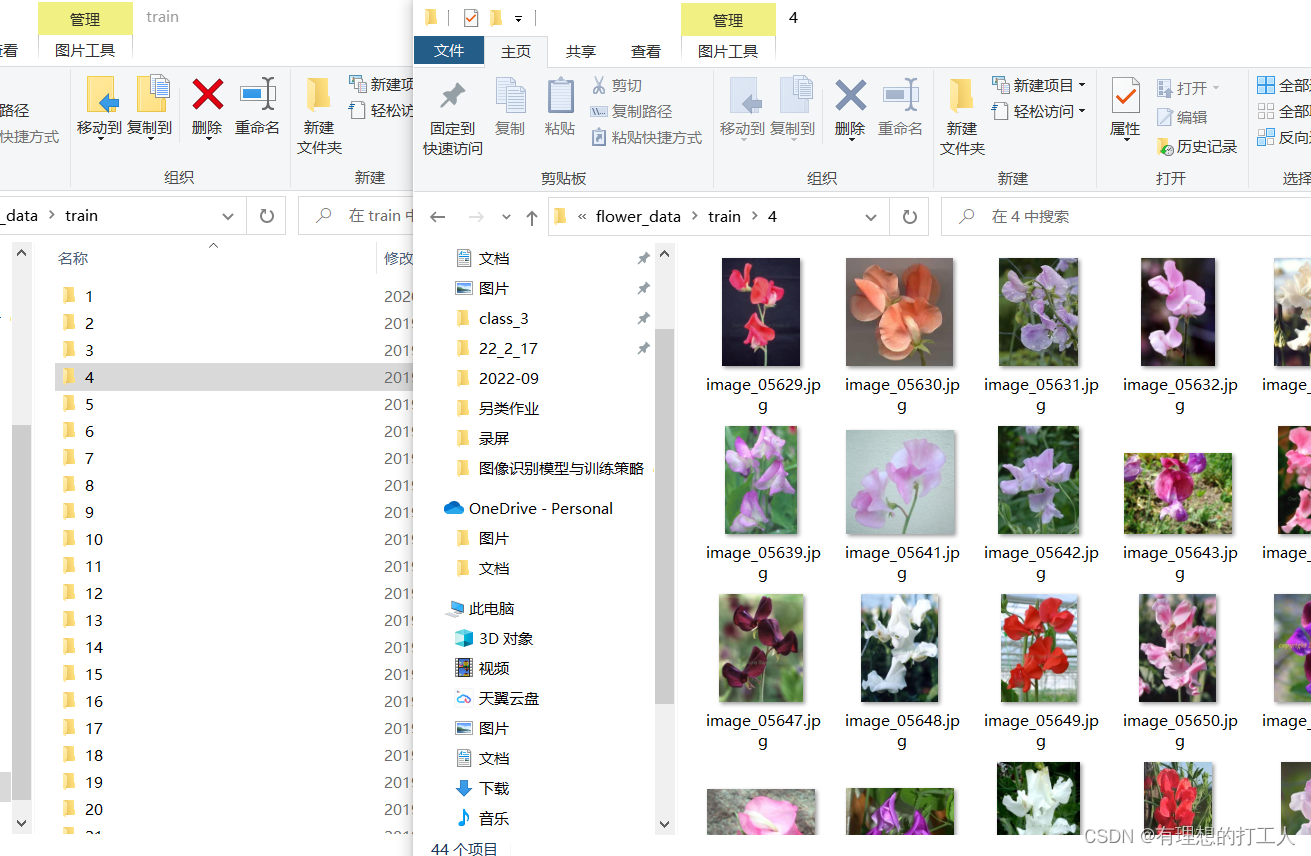Select 天翼云盘 in navigation pane
Viewport: 1311px width, 856px height.
(497, 698)
